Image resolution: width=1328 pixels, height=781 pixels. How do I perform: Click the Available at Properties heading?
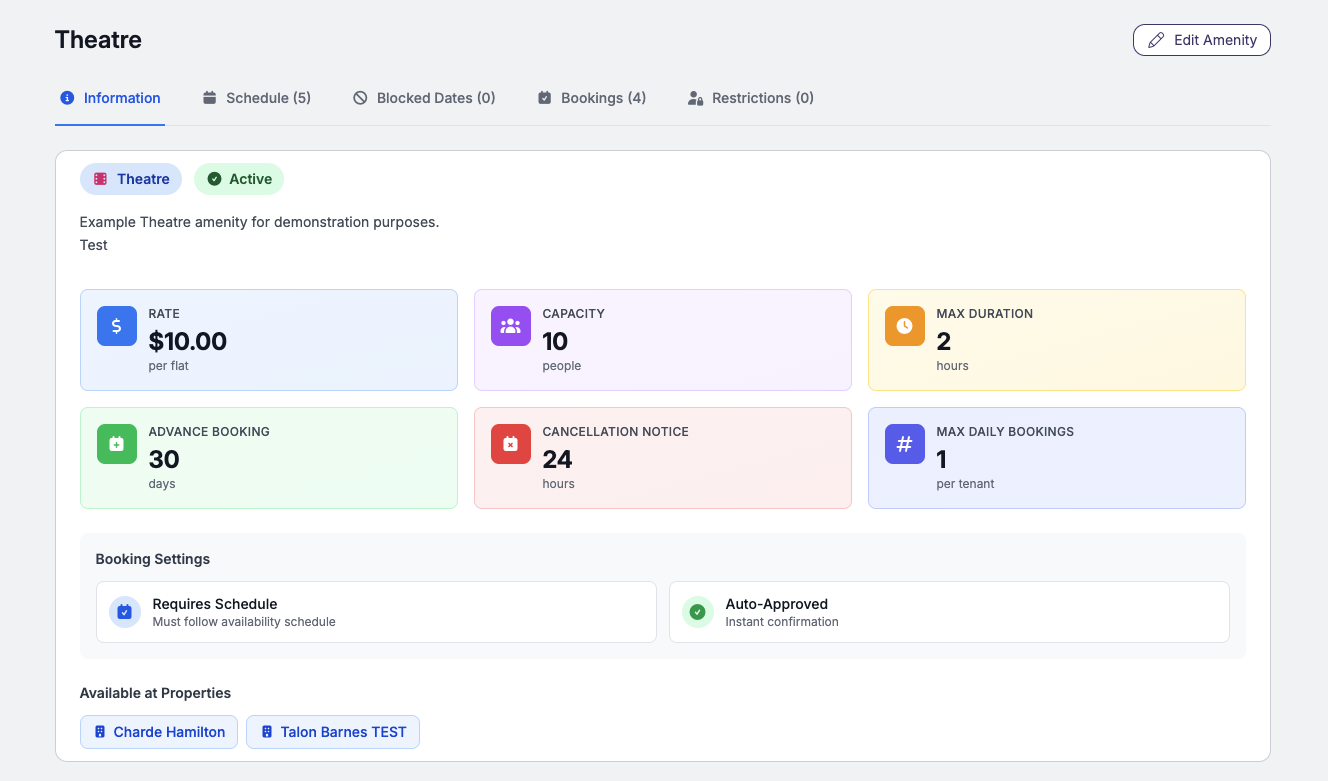155,693
